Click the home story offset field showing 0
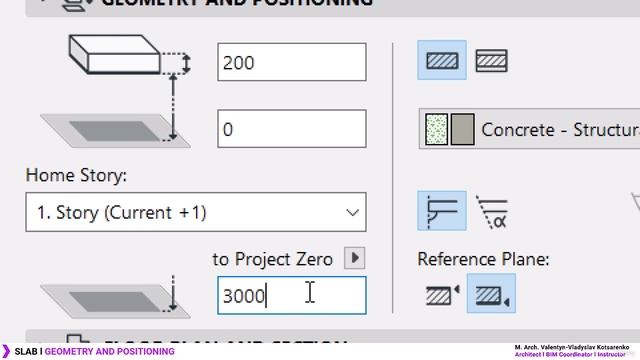Viewport: 640px width, 360px height. tap(292, 129)
